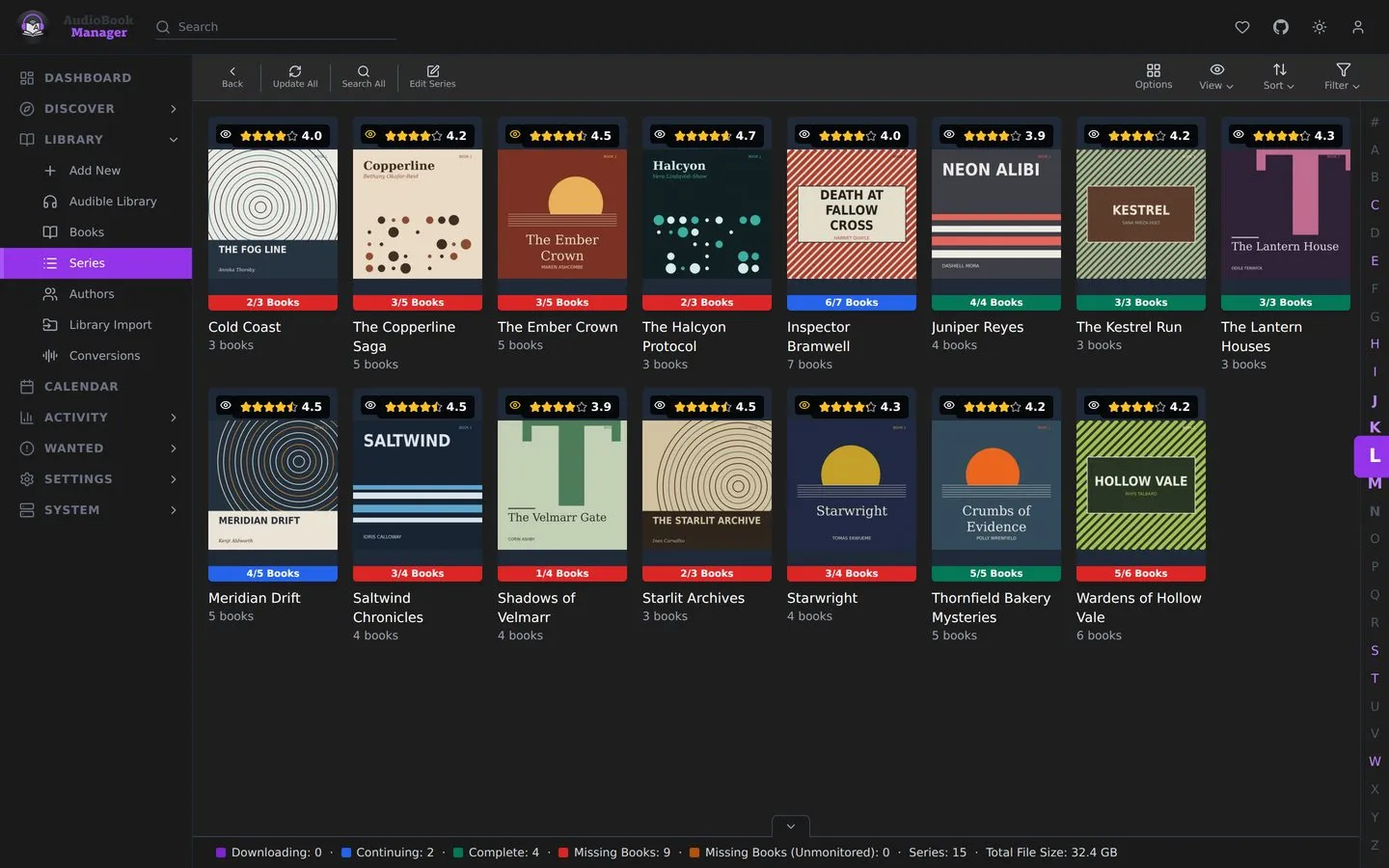
Task: Open the Authors page
Action: pos(92,294)
